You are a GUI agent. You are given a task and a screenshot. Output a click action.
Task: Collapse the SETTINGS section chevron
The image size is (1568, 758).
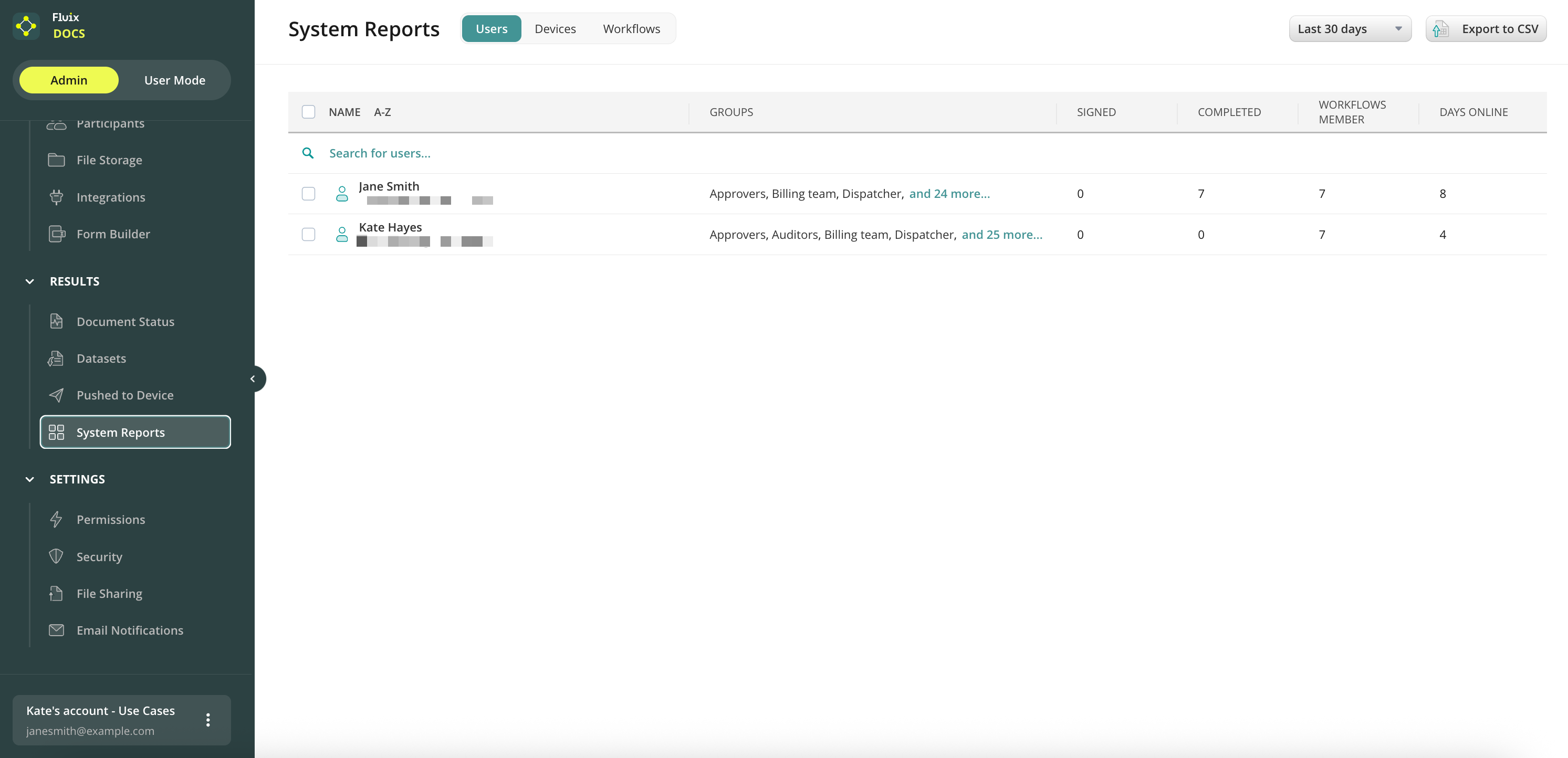tap(30, 479)
